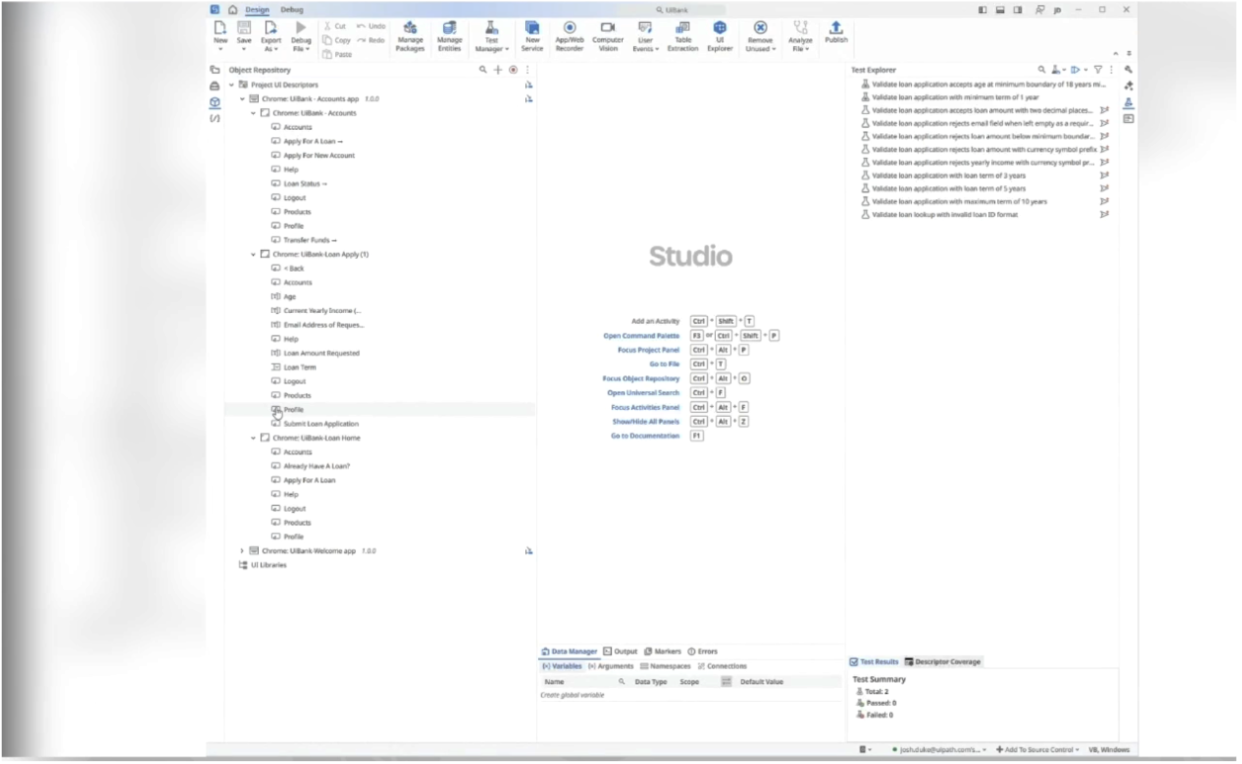Collapse the Chrome: UiBank-Loan Apply screen node
Viewport: 1242px width, 764px height.
pos(254,254)
